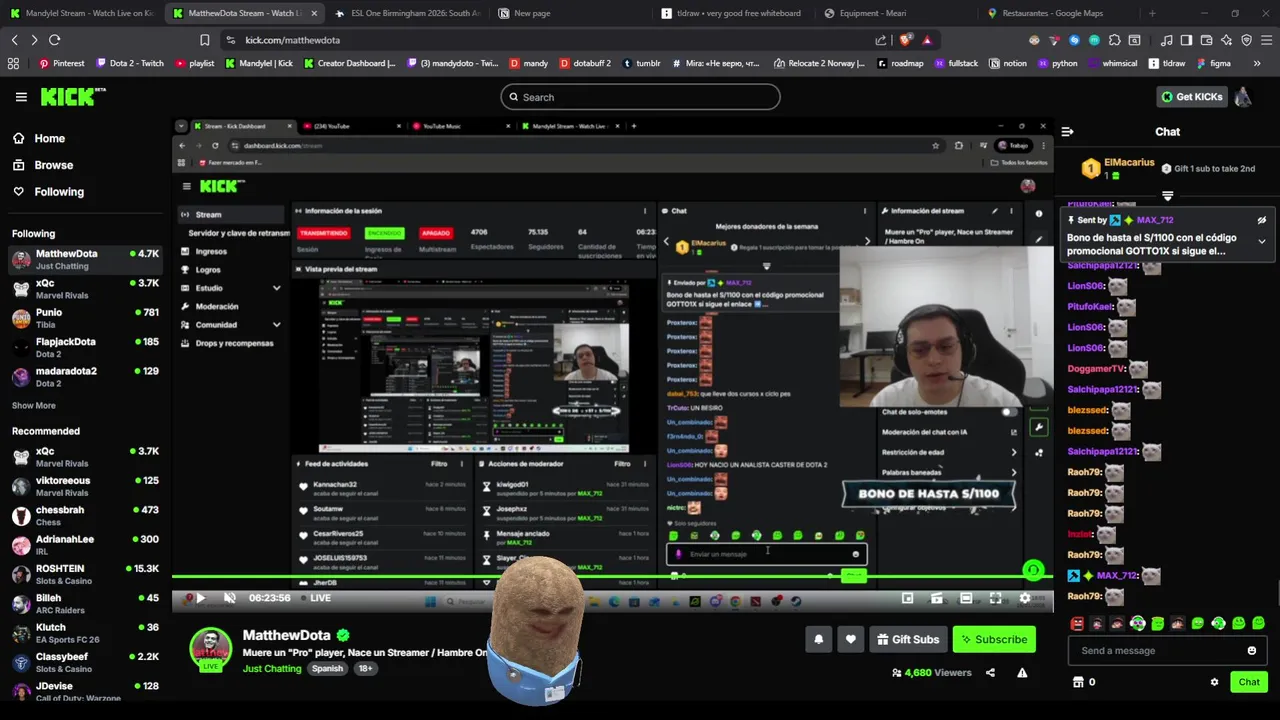The width and height of the screenshot is (1280, 720).
Task: Expand the top gifters leaderboard arrow
Action: tap(1167, 195)
